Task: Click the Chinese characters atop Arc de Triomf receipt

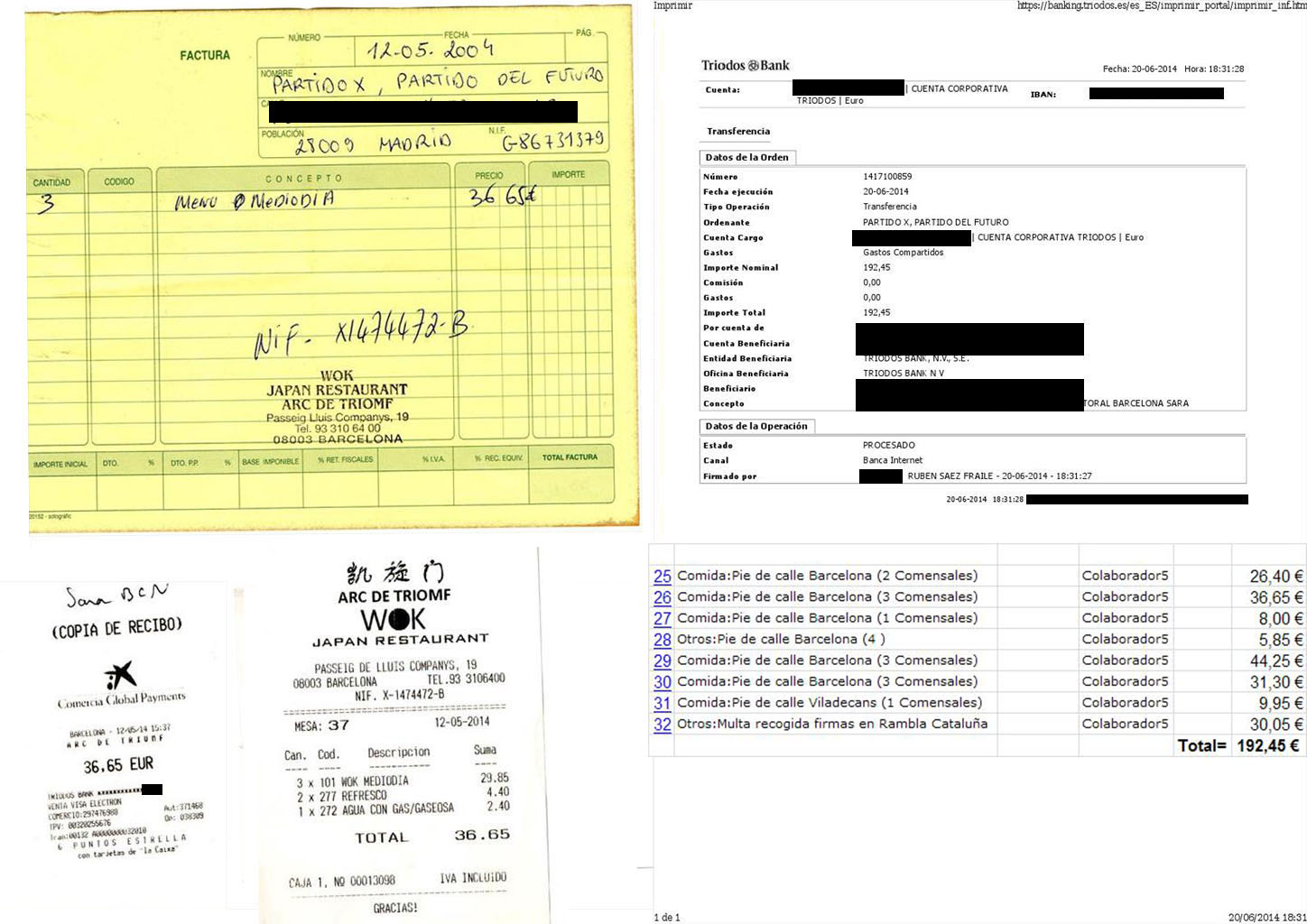Action: tap(395, 572)
